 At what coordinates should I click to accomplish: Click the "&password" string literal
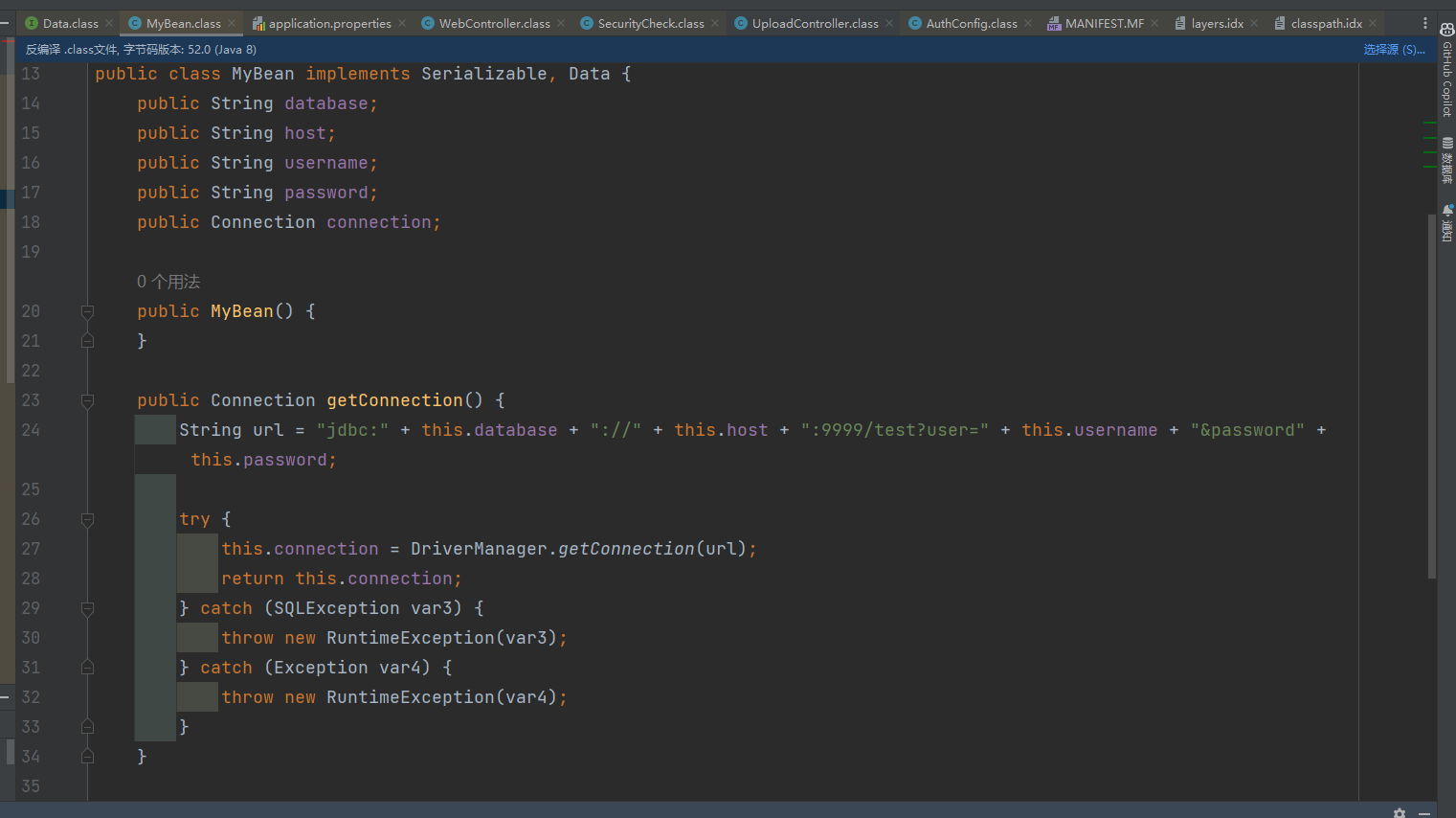(1247, 430)
